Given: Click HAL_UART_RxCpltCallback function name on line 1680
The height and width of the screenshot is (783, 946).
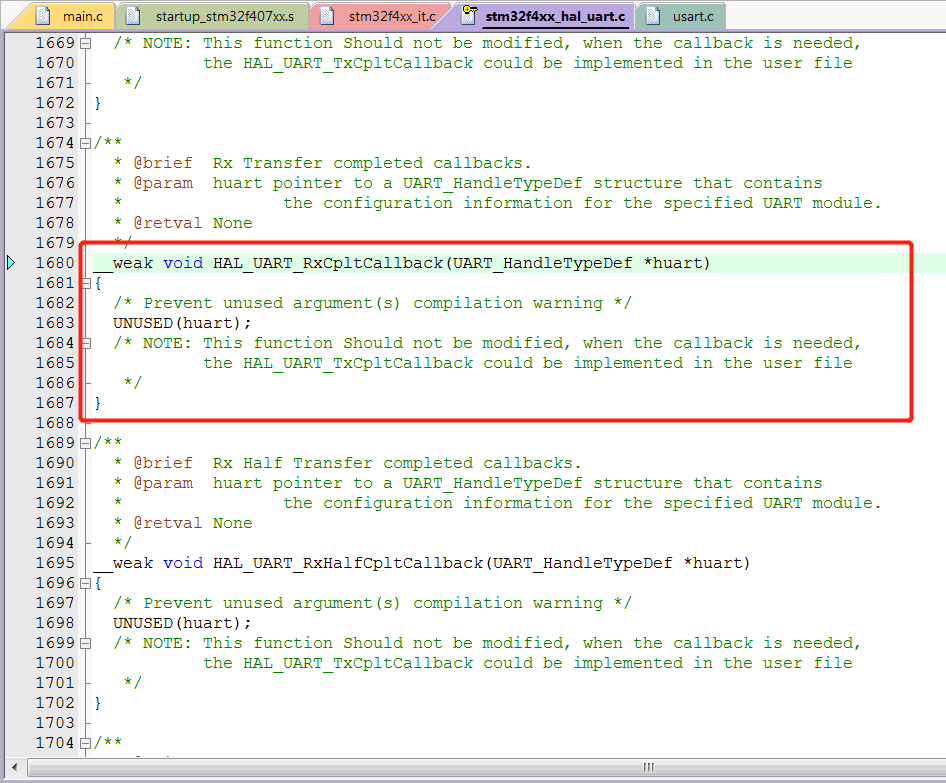Looking at the screenshot, I should tap(328, 264).
